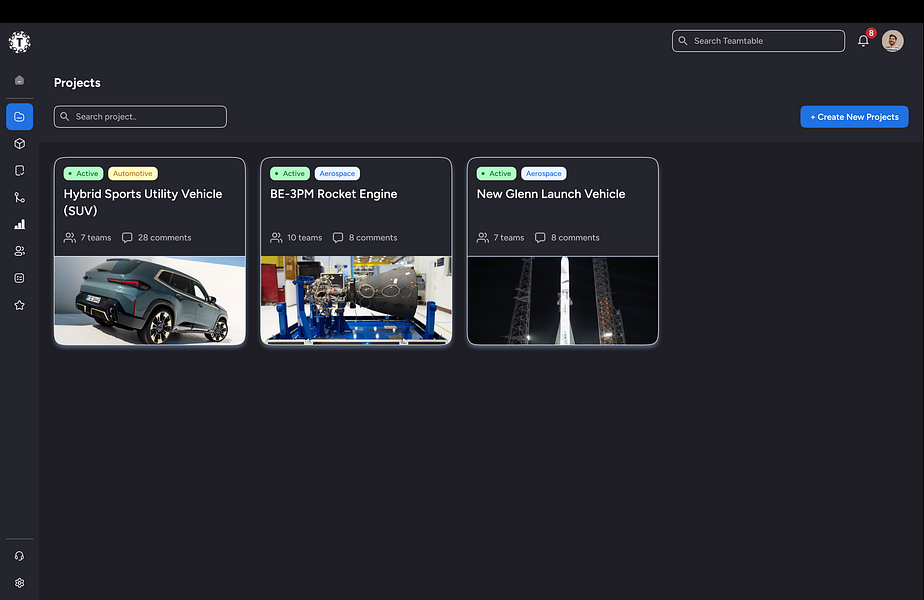Image resolution: width=924 pixels, height=600 pixels.
Task: Click "10 teams" on BE-3PM card
Action: [x=305, y=238]
